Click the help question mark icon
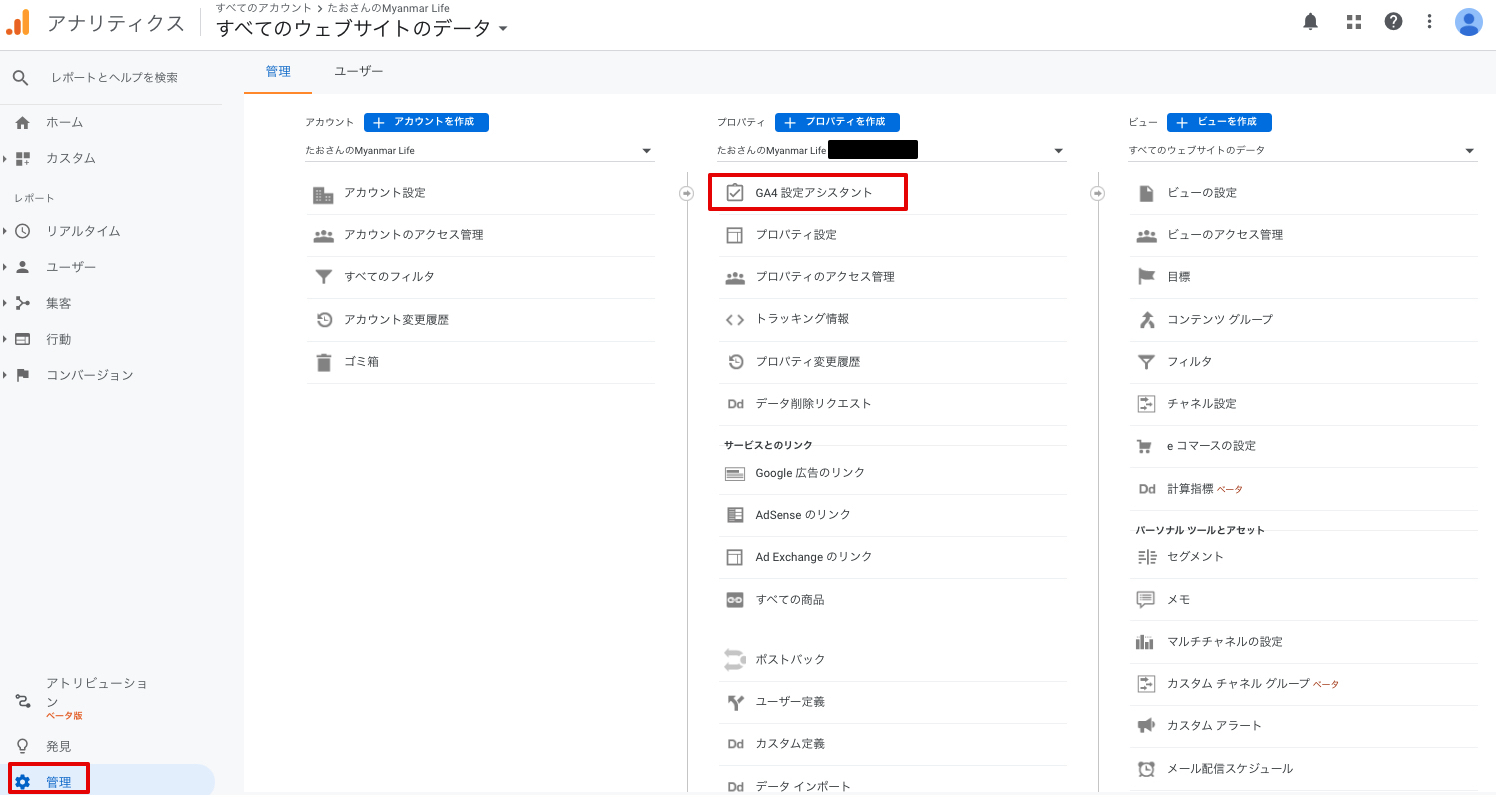Image resolution: width=1496 pixels, height=797 pixels. pos(1393,22)
